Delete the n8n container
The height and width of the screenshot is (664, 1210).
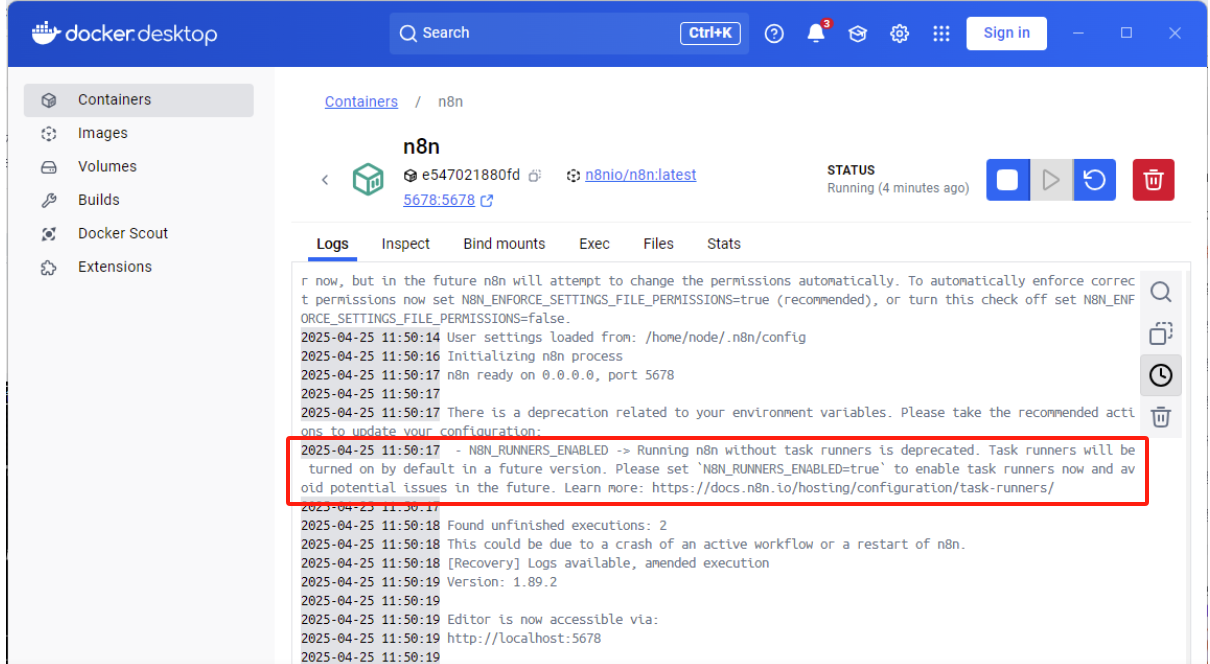1153,180
